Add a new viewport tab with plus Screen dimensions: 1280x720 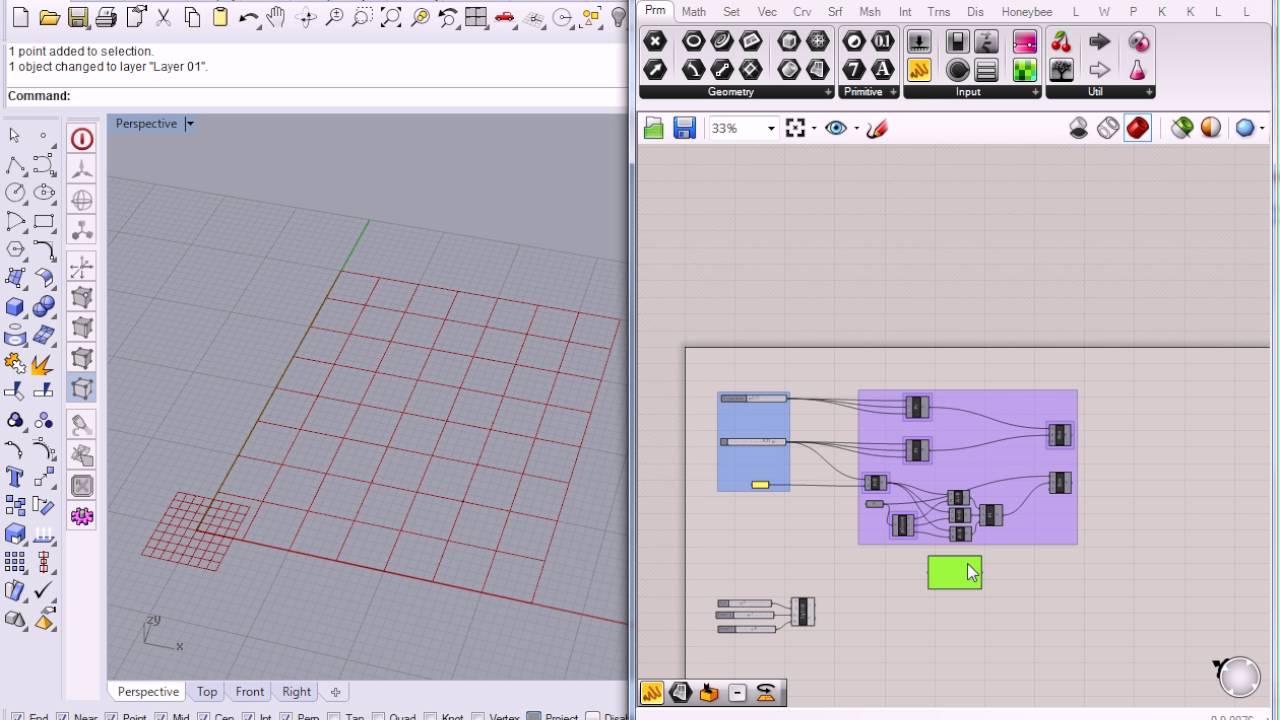pyautogui.click(x=336, y=691)
